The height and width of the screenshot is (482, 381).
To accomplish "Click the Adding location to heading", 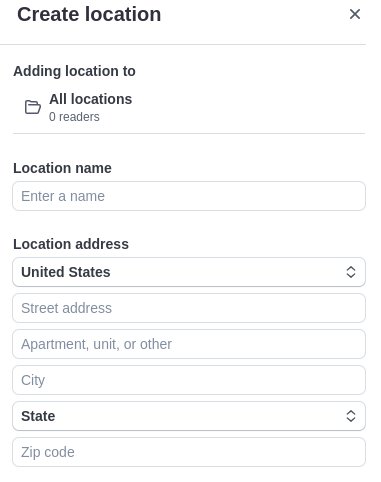I will (74, 71).
